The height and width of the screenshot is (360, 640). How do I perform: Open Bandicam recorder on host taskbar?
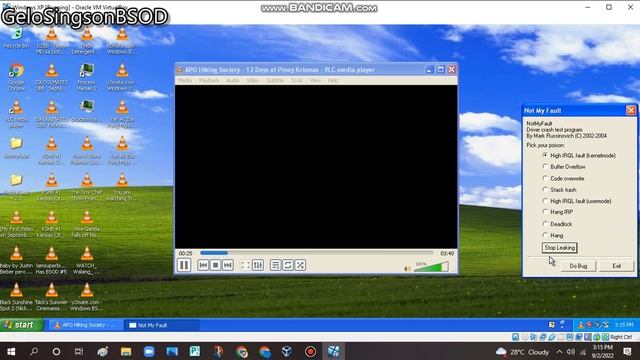[310, 351]
